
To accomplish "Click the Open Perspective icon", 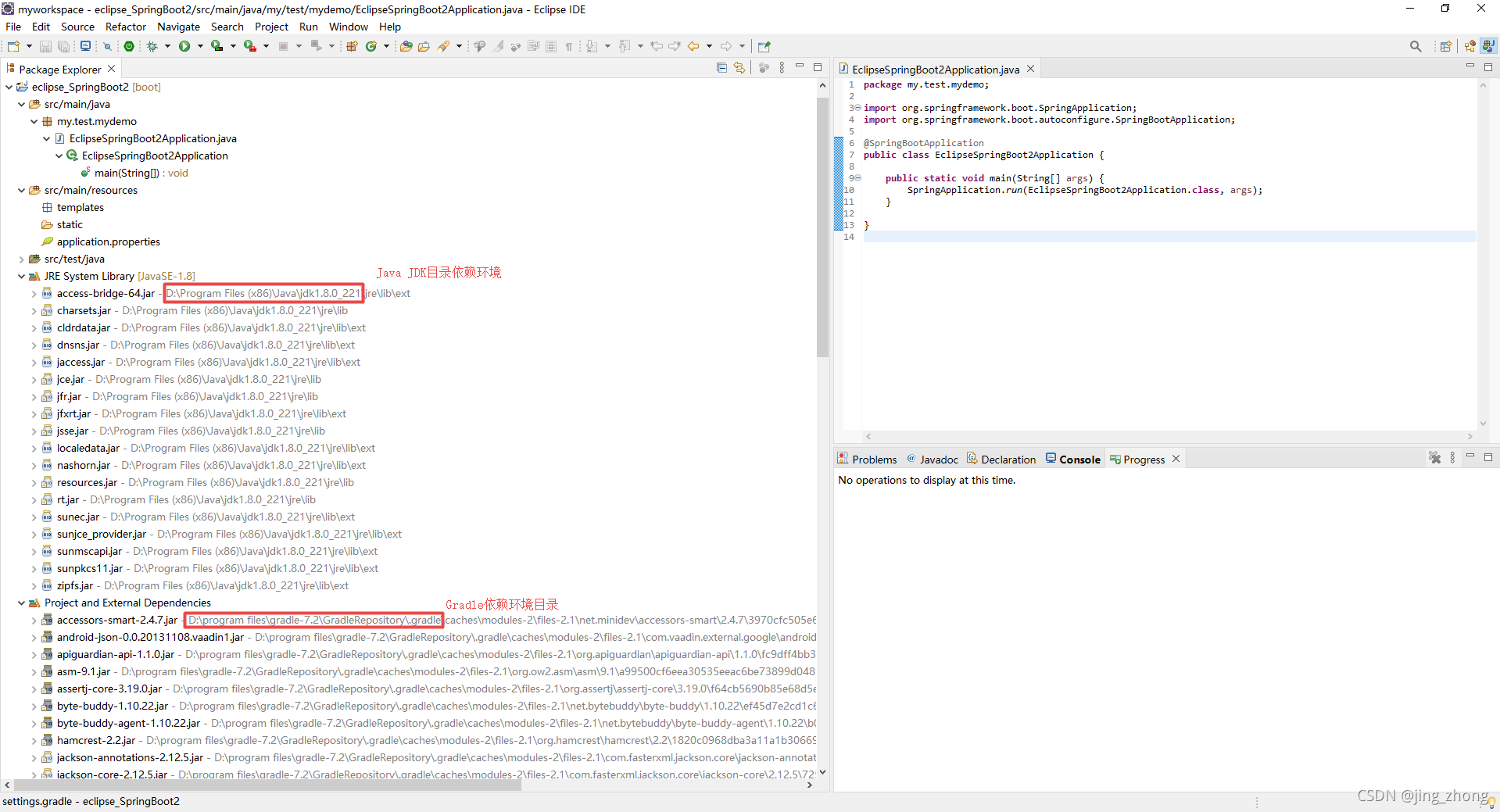I will [x=1446, y=46].
